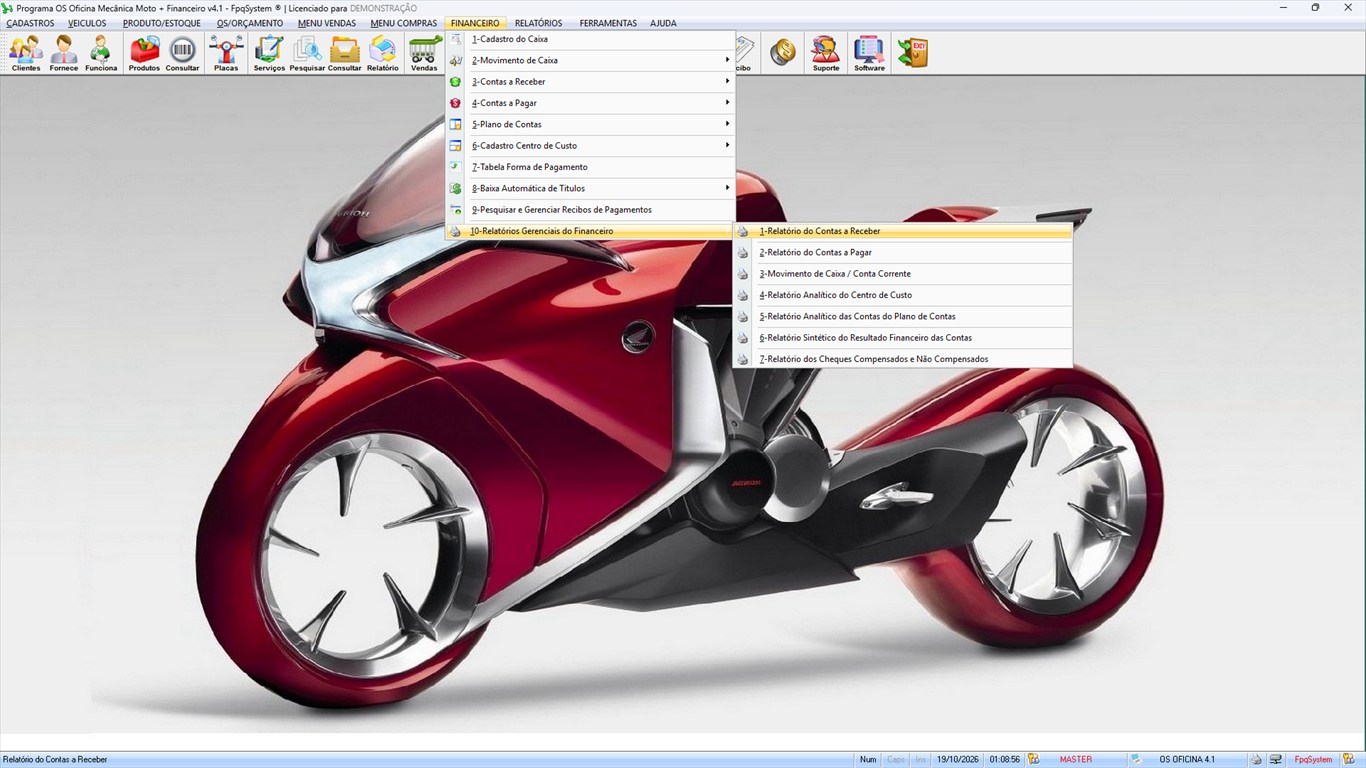Open the Suporte headset icon

coord(826,53)
